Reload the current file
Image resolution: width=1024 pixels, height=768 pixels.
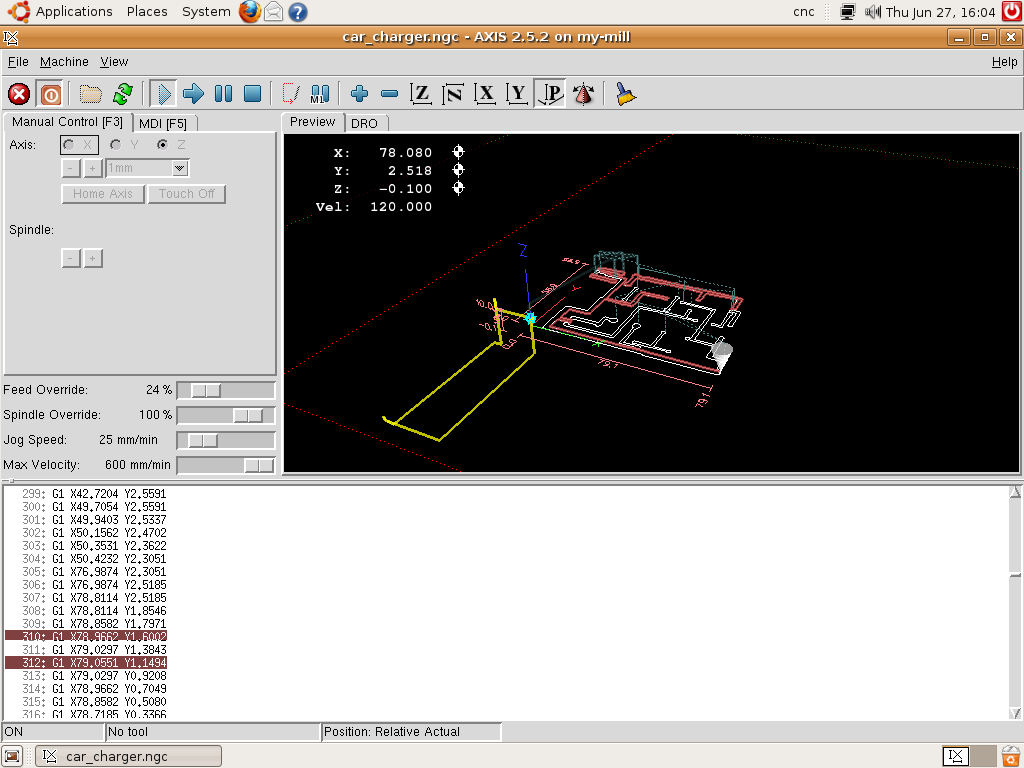123,94
